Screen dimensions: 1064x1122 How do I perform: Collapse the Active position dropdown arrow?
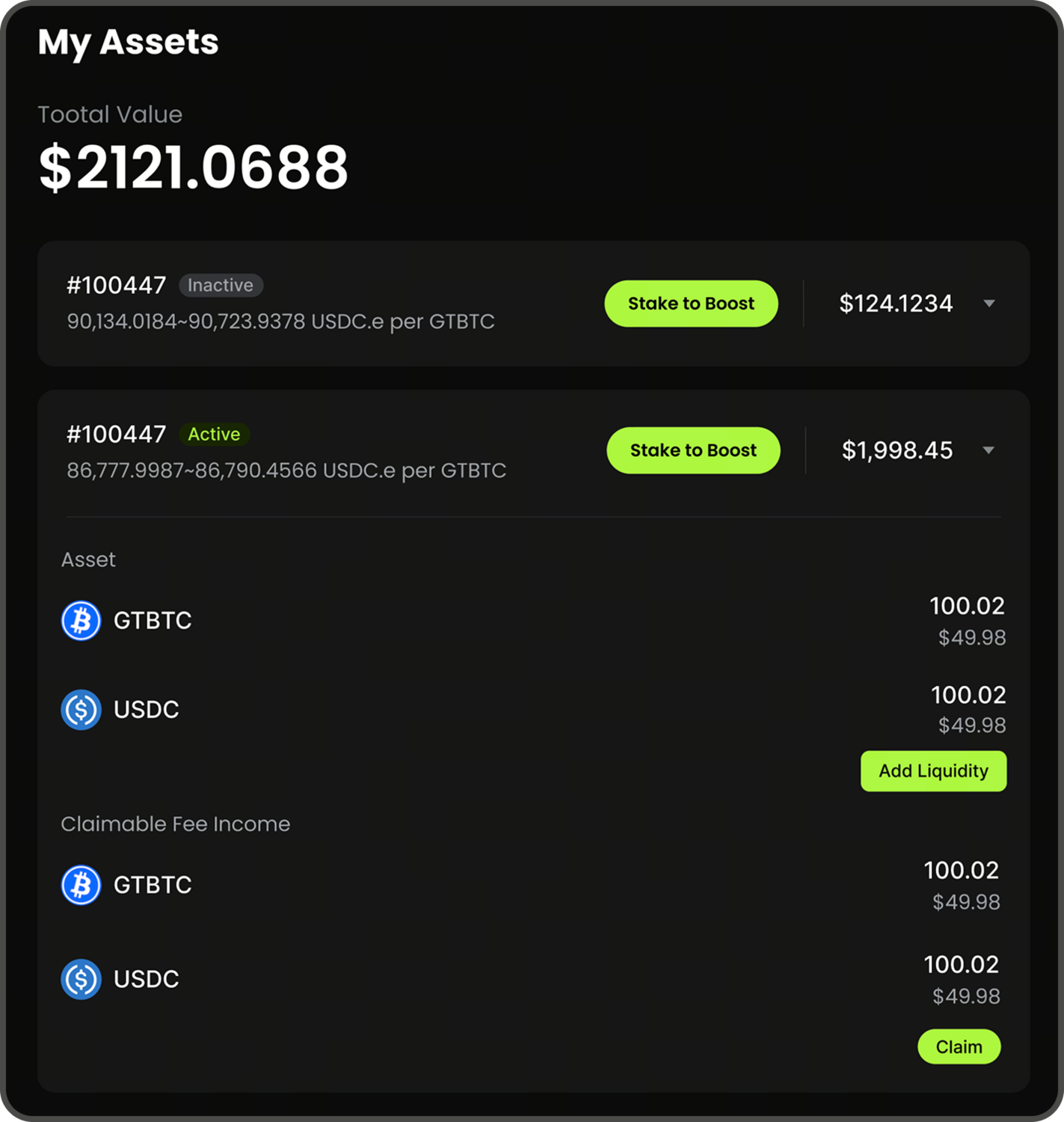[x=988, y=450]
